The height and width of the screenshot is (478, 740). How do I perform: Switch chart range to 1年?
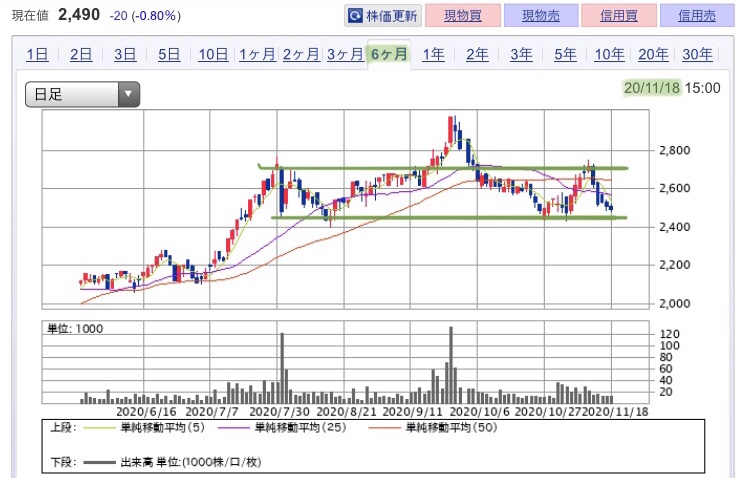(433, 55)
